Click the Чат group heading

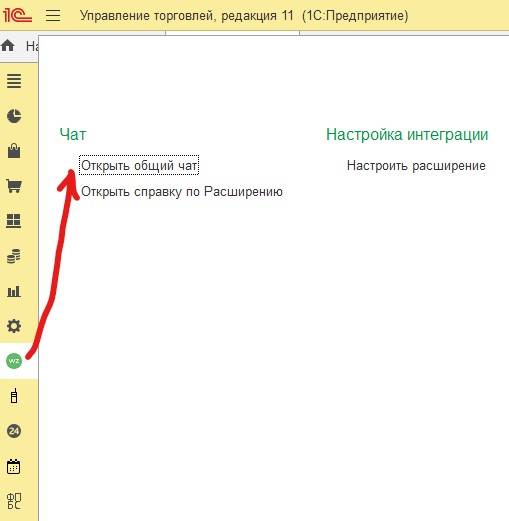(x=73, y=134)
